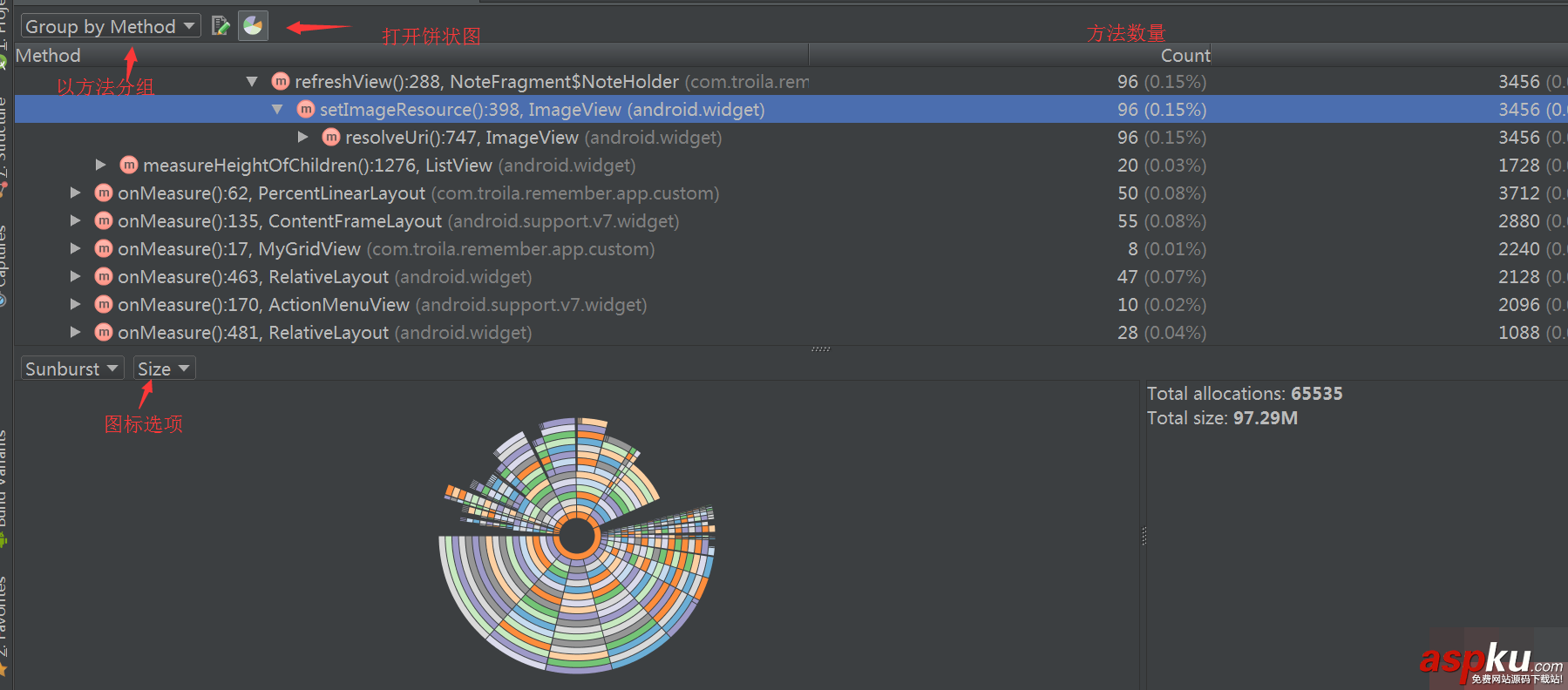Collapse the refreshView():288 tree node

tap(252, 82)
